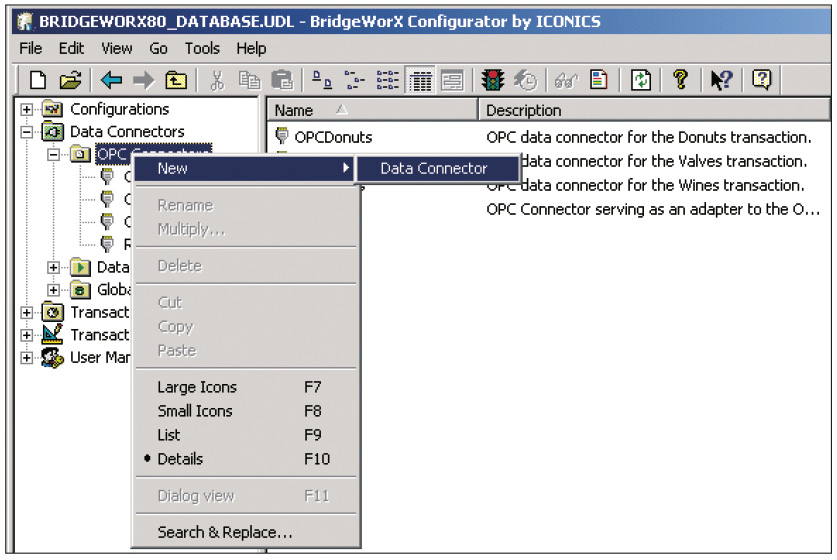Click the What's This pointer help icon
This screenshot has width=837, height=560.
point(721,81)
